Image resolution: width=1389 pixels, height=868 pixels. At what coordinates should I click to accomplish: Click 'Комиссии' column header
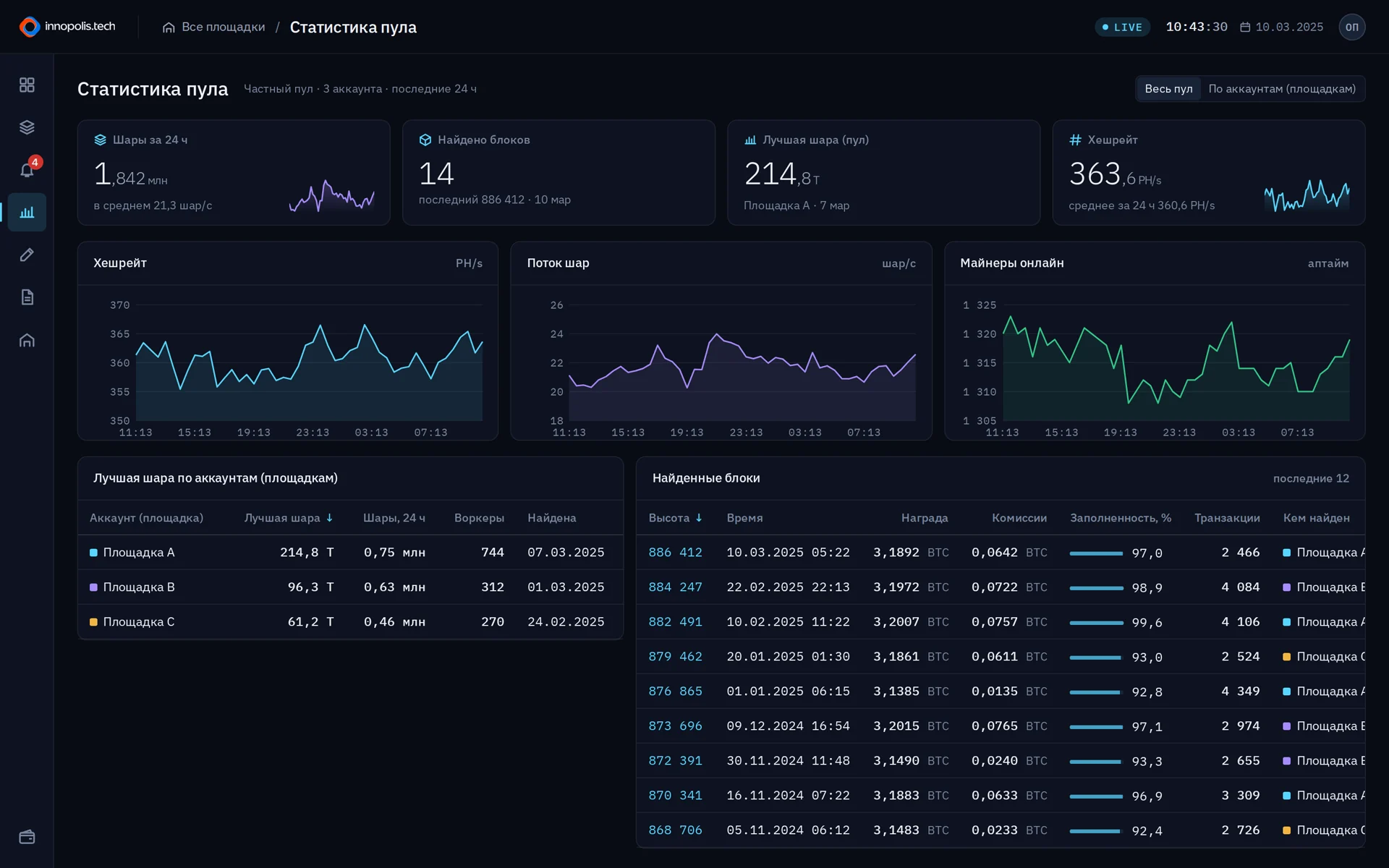1019,518
